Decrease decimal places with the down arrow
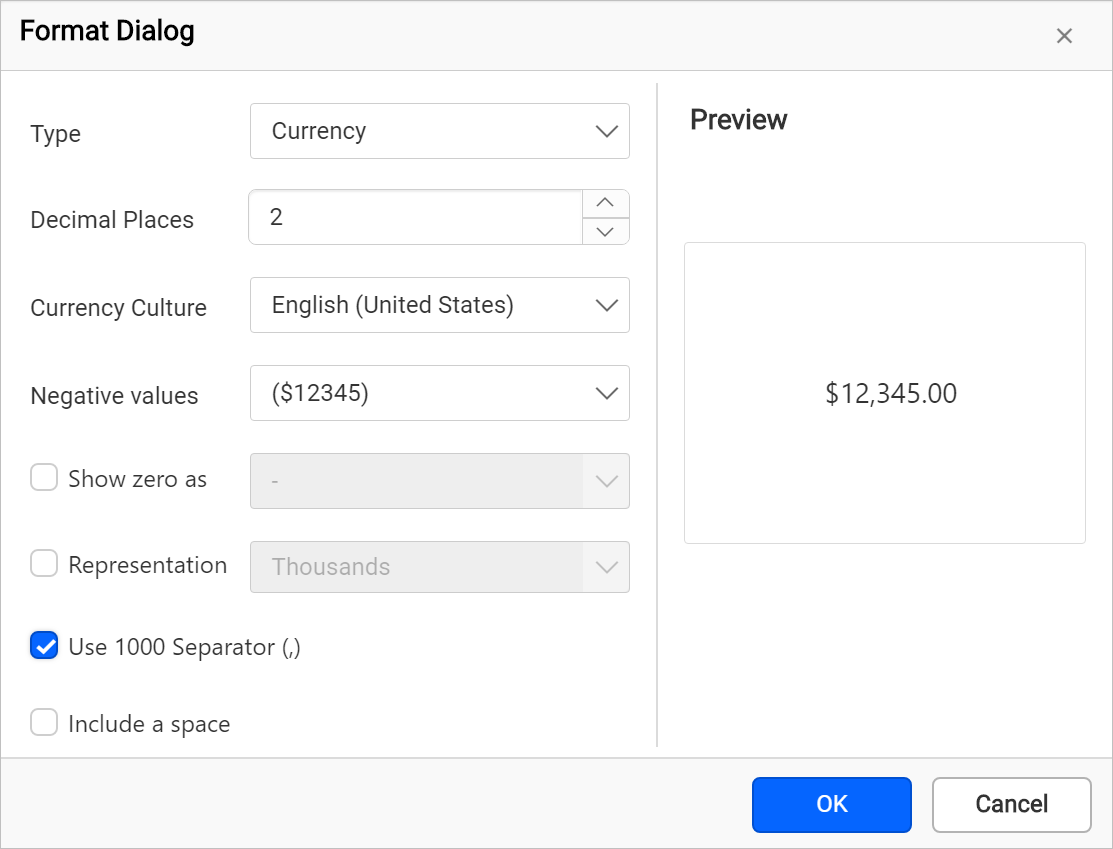Screen dimensions: 1113x849 point(605,231)
